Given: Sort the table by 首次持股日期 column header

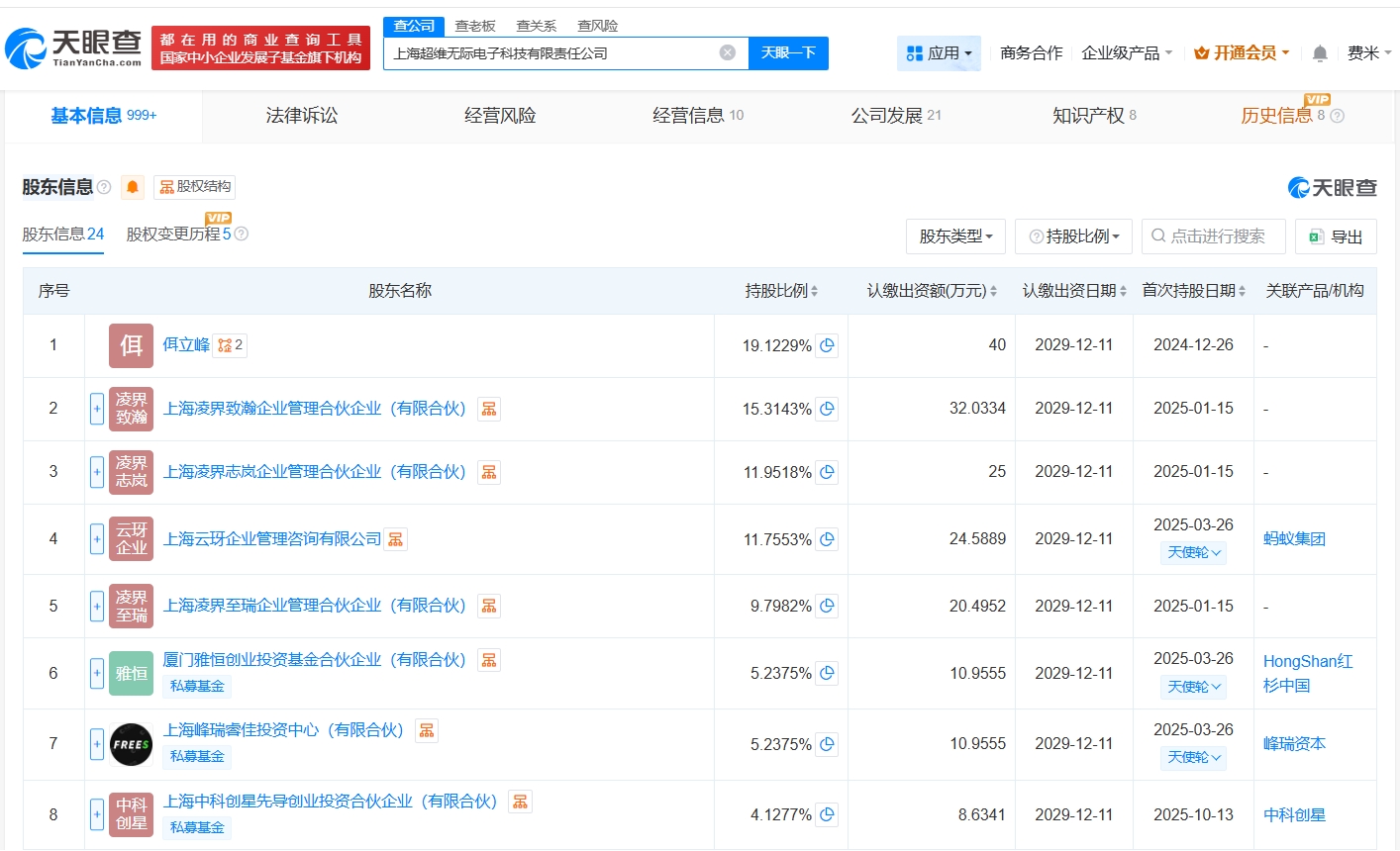Looking at the screenshot, I should [1193, 291].
